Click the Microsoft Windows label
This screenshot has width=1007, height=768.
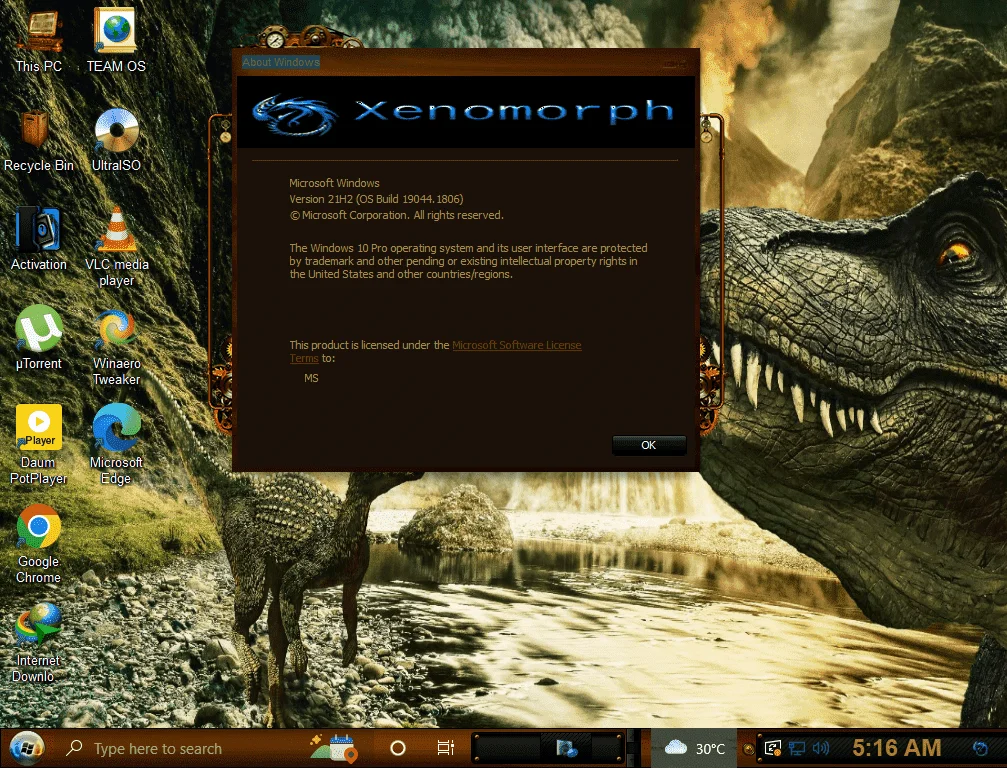point(334,183)
